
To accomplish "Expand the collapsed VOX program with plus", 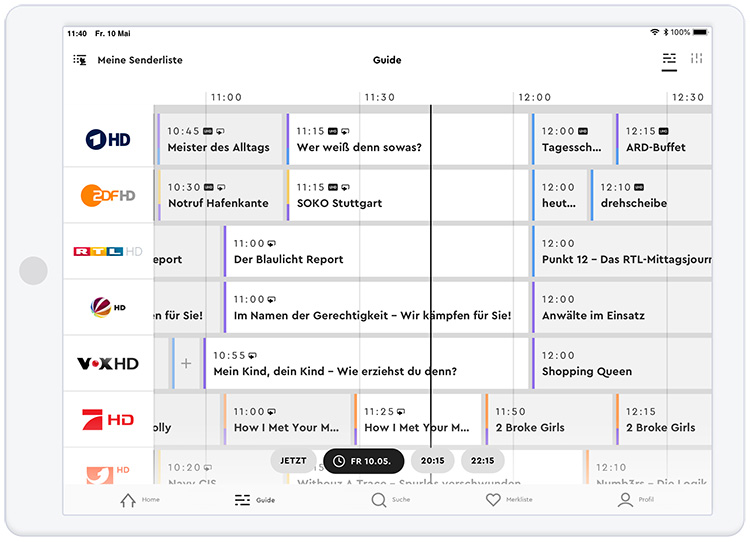I will pos(186,363).
